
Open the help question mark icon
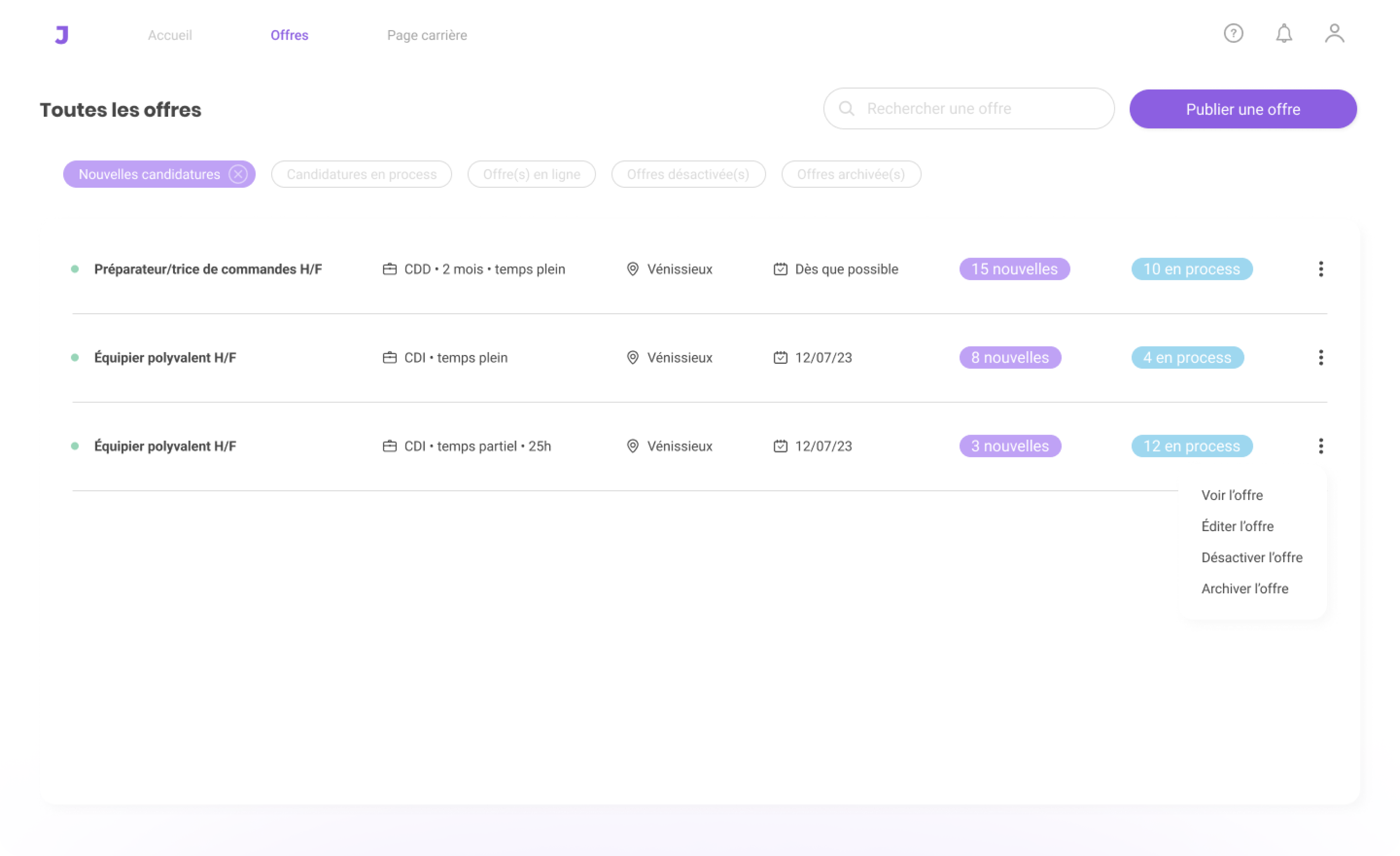[x=1233, y=34]
